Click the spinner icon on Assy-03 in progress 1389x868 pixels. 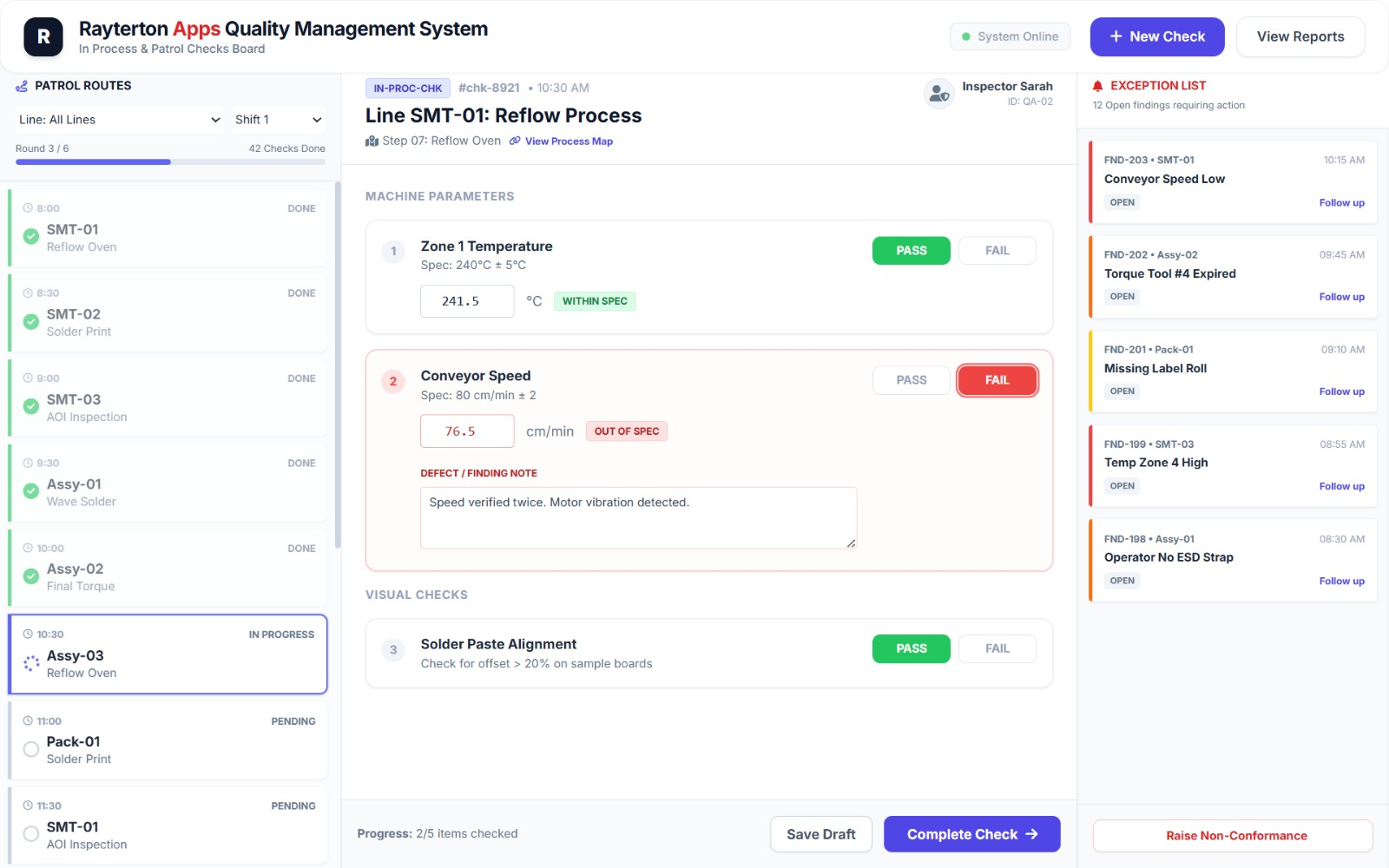click(30, 664)
